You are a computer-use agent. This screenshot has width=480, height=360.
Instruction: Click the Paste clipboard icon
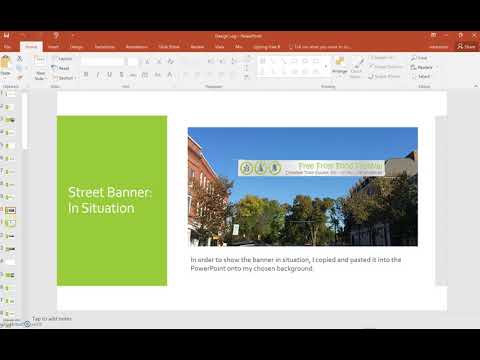coord(6,62)
